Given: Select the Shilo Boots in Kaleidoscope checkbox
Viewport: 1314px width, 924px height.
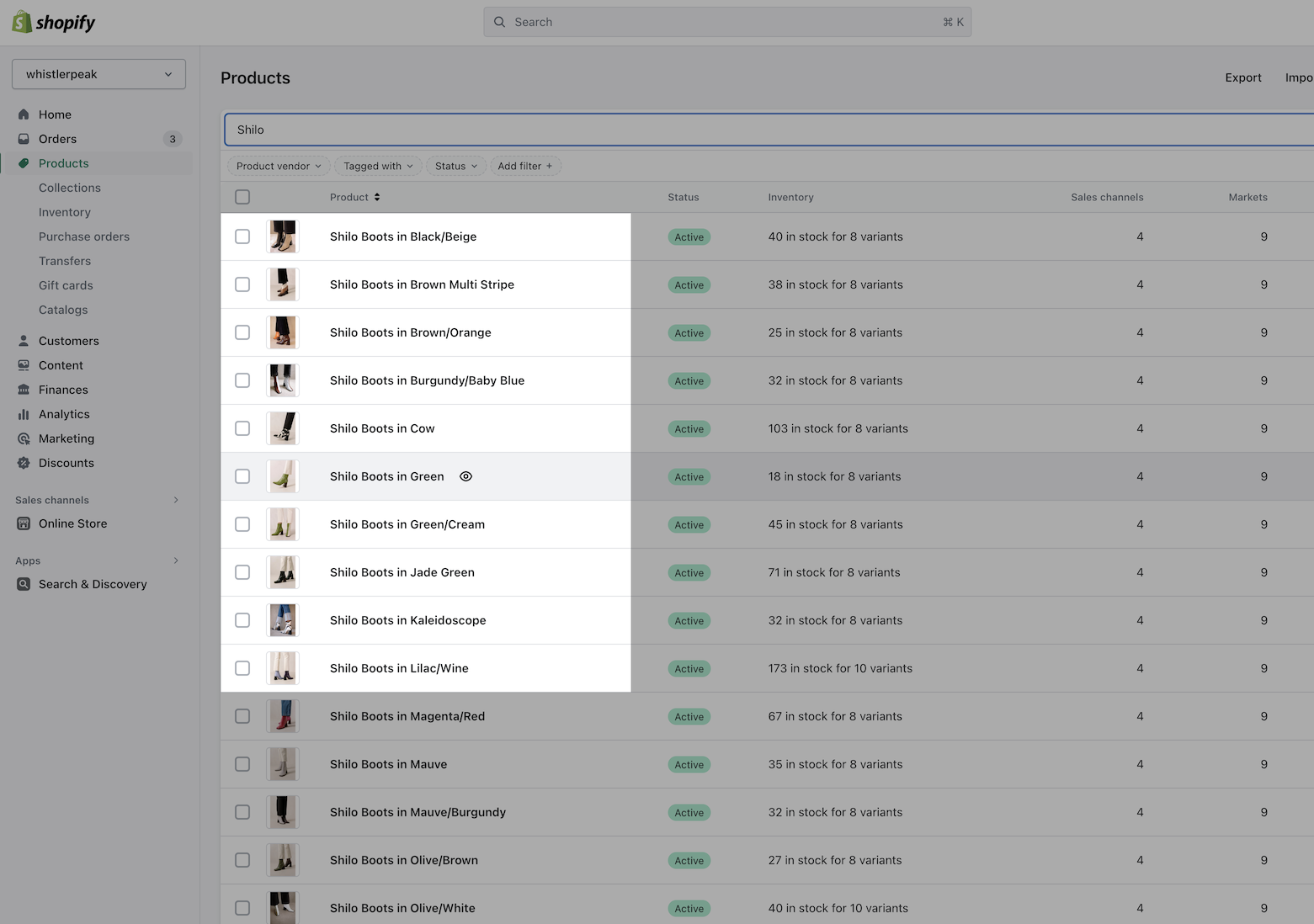Looking at the screenshot, I should click(242, 620).
